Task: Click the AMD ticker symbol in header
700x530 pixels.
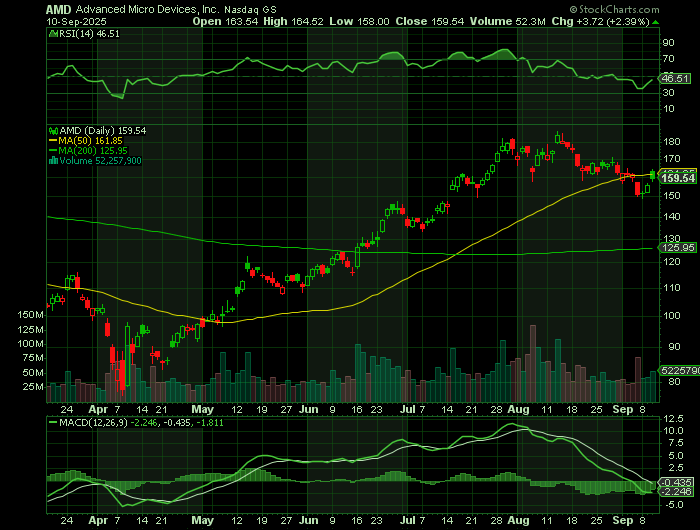Action: (58, 9)
